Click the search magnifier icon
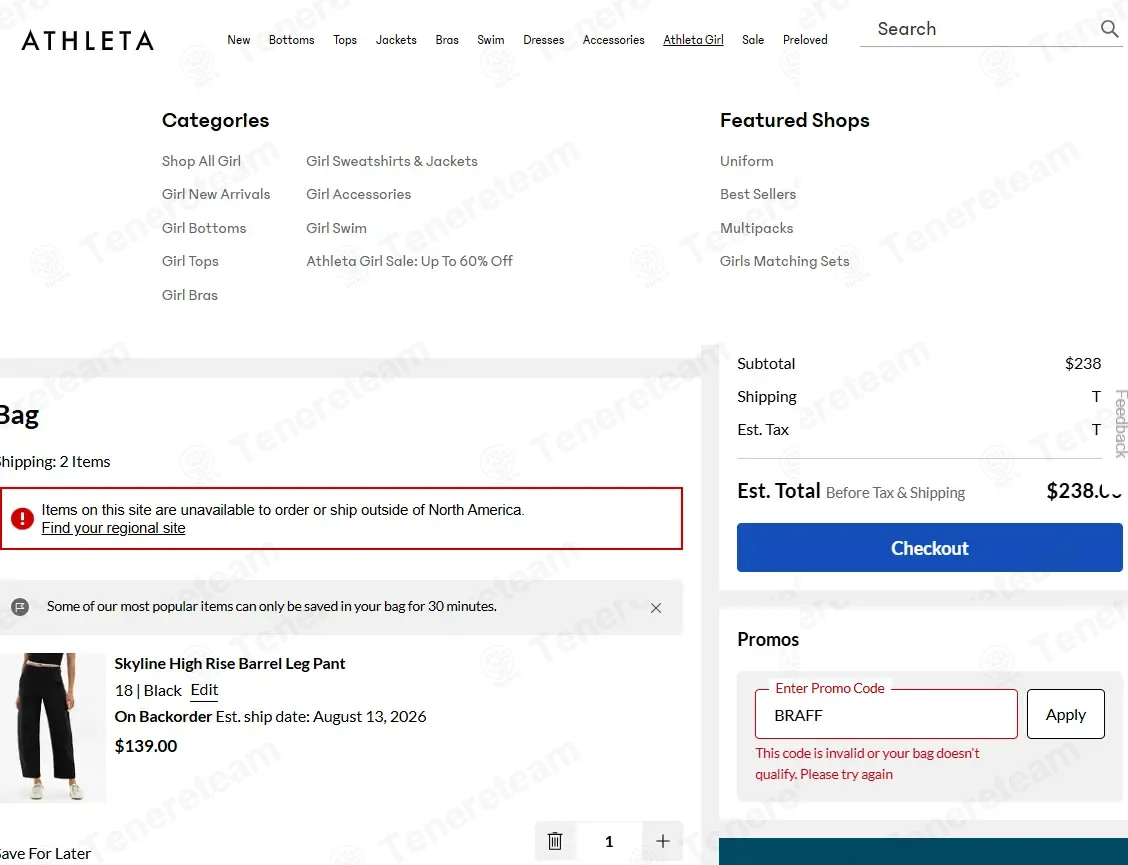 (x=1109, y=29)
